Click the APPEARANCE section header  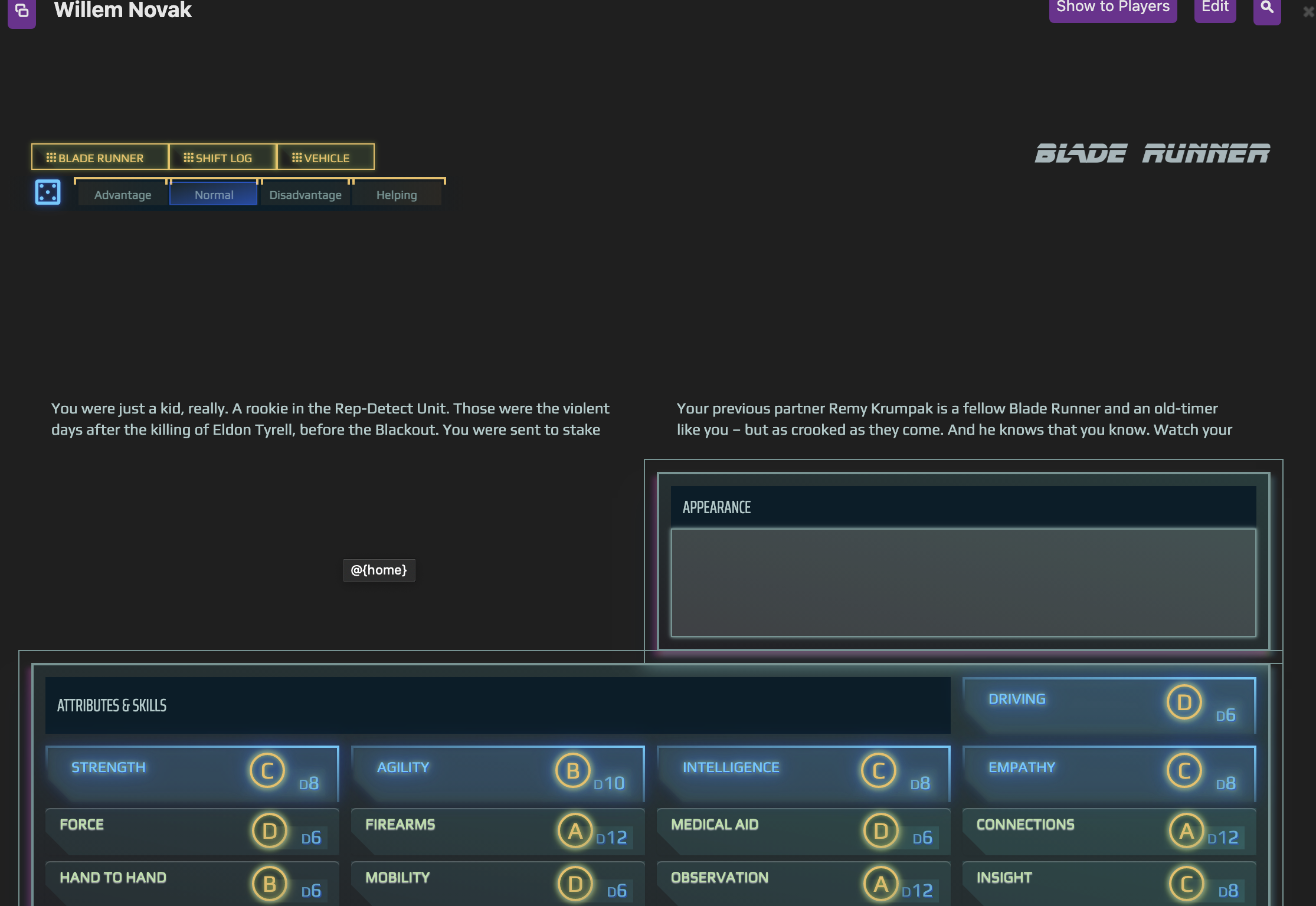(963, 507)
